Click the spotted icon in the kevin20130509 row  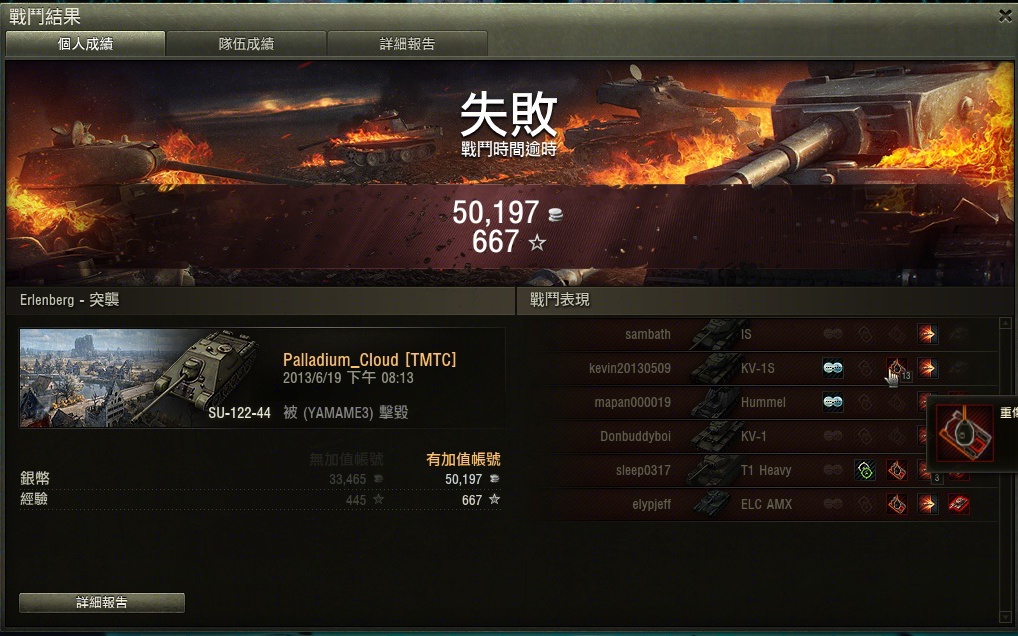coord(833,368)
